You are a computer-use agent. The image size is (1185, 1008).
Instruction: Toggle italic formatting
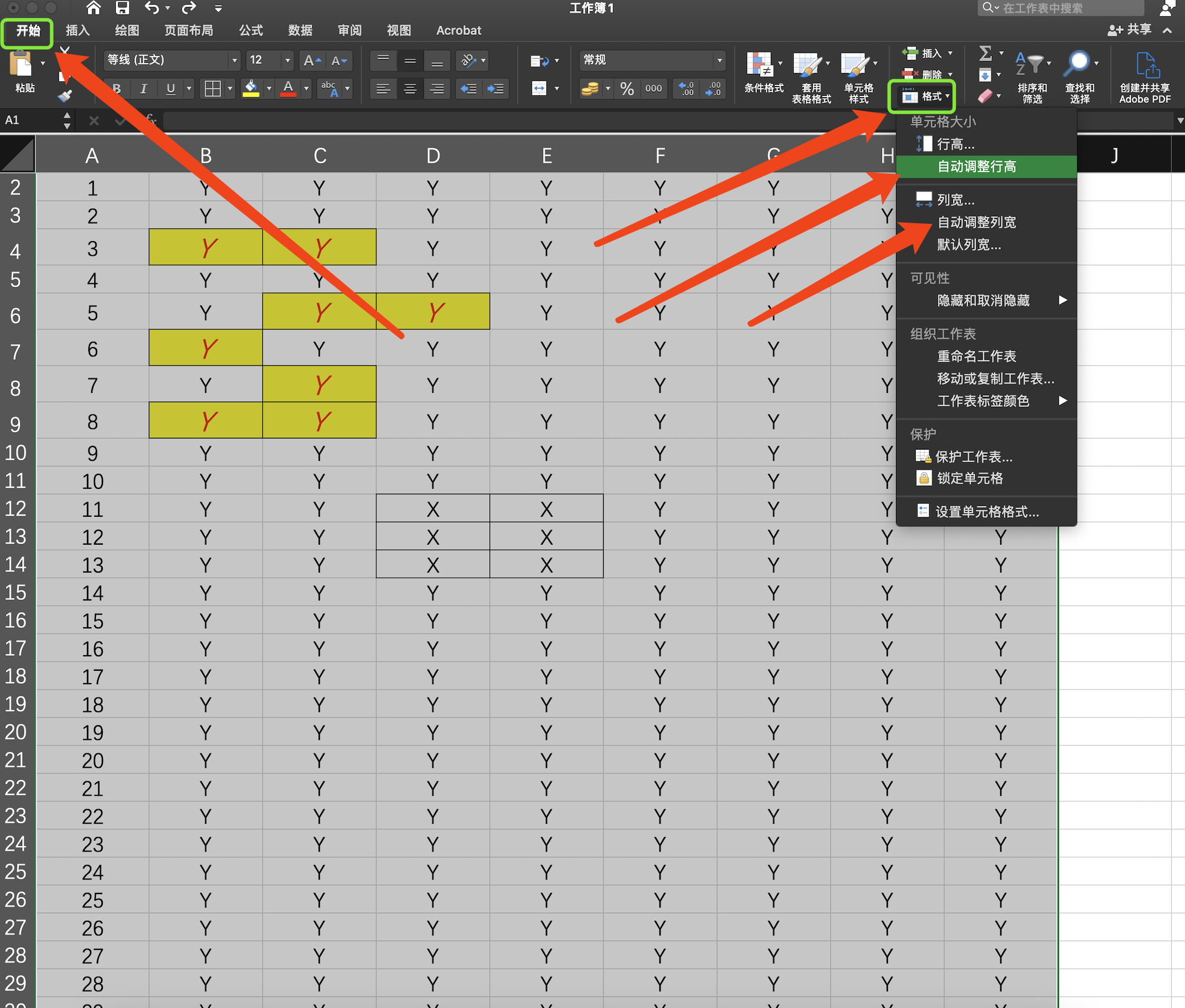144,88
